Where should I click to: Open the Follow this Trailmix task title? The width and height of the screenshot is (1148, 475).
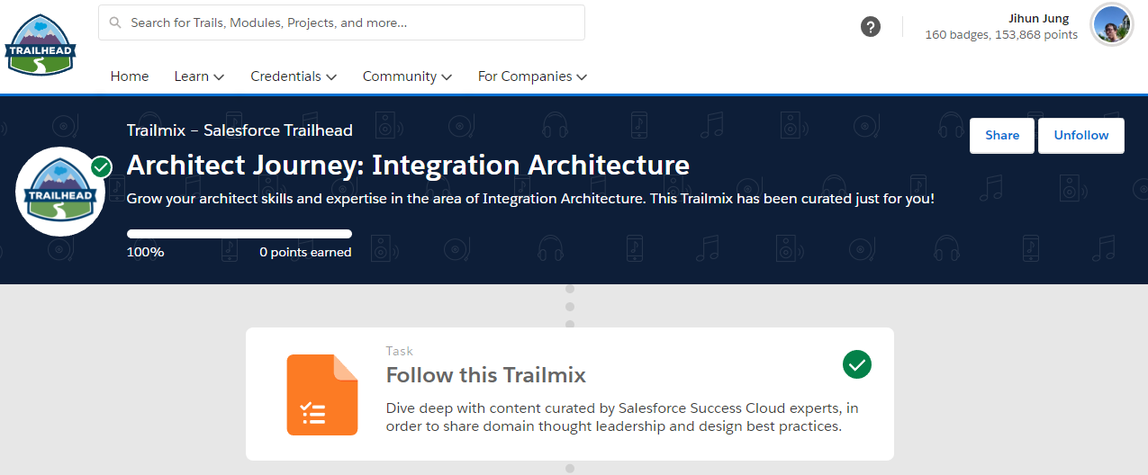point(486,375)
